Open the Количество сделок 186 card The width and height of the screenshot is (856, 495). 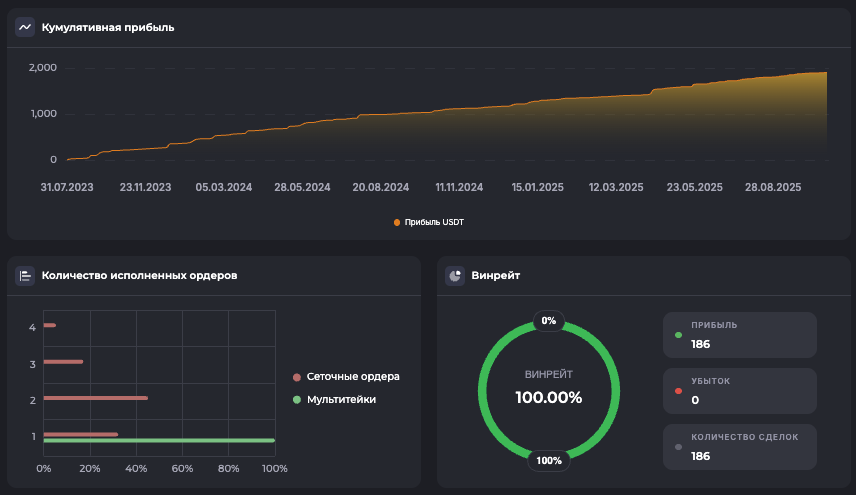(739, 447)
